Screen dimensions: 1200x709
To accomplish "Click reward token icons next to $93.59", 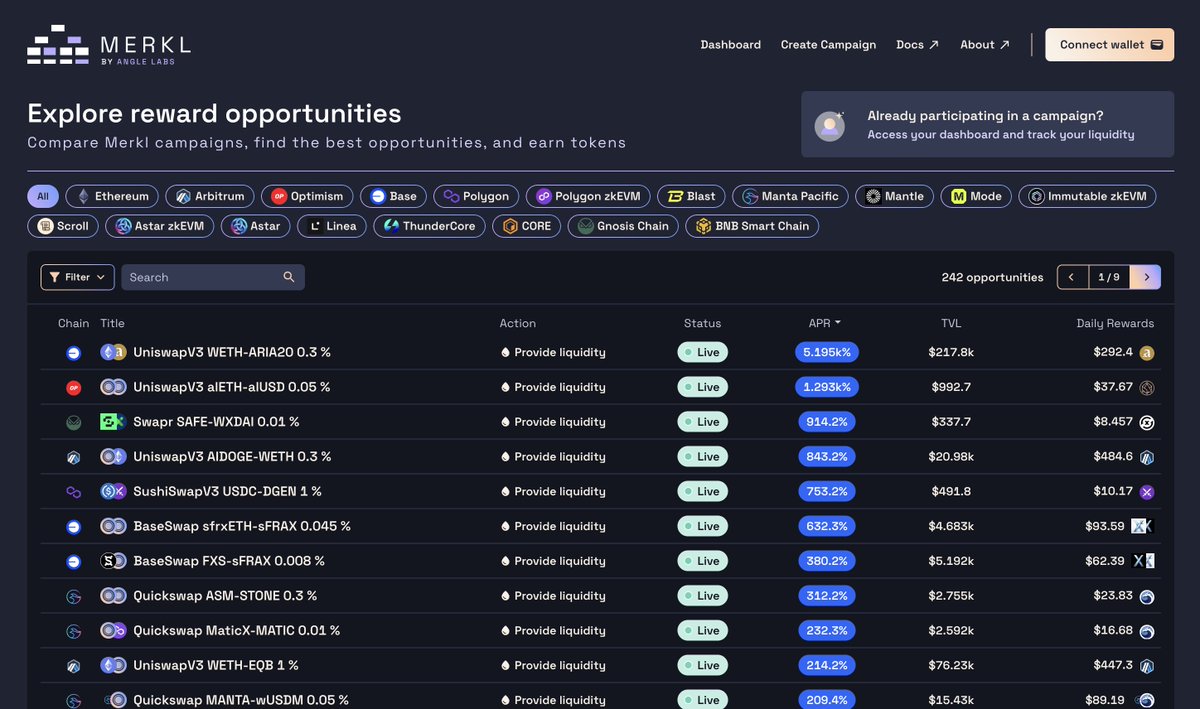I will coord(1143,526).
